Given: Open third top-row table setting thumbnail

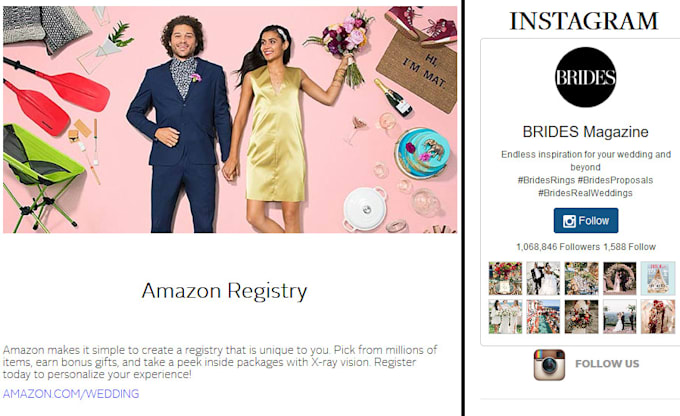Looking at the screenshot, I should (582, 278).
